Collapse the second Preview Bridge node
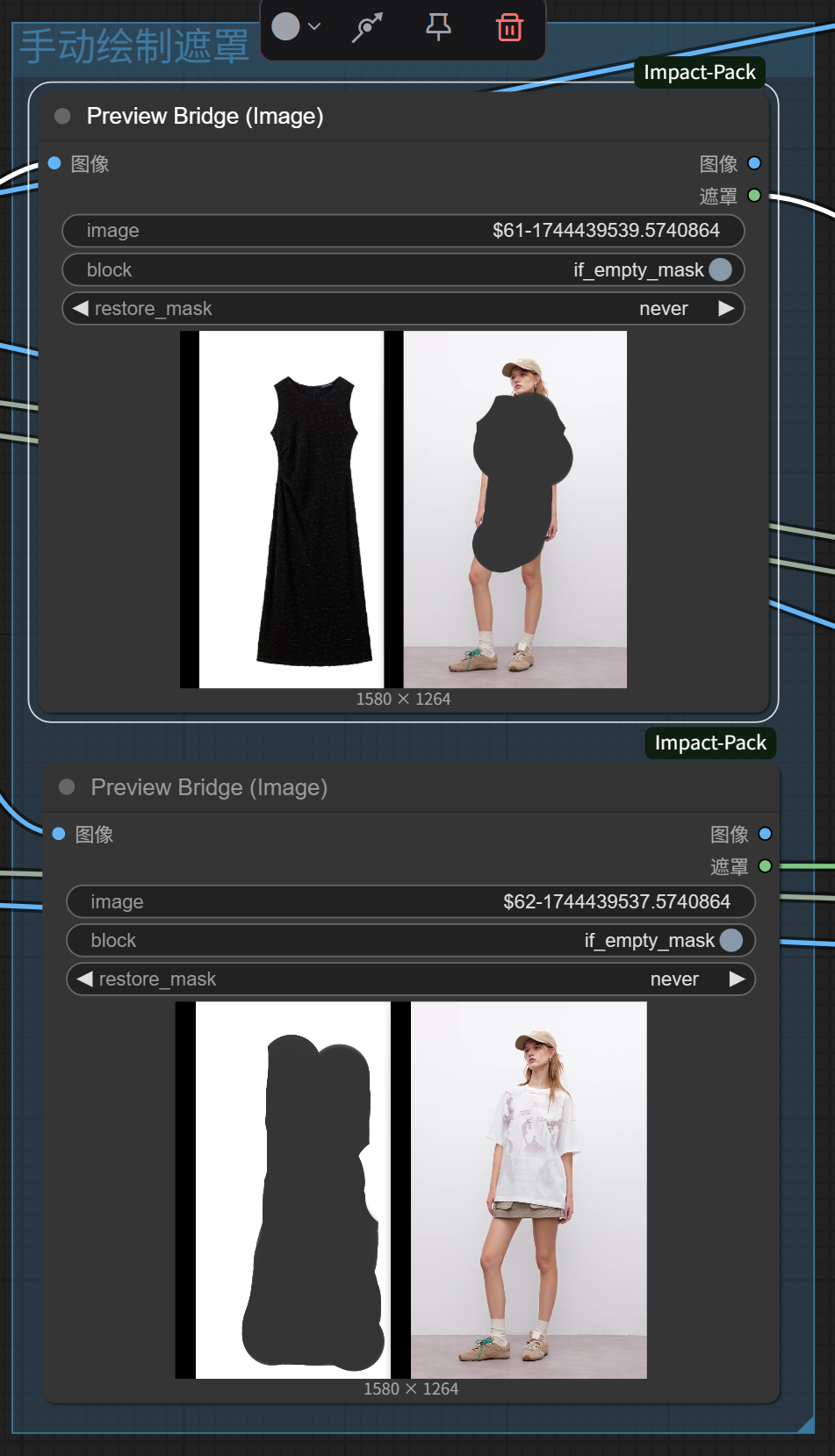Image resolution: width=835 pixels, height=1456 pixels. click(67, 787)
